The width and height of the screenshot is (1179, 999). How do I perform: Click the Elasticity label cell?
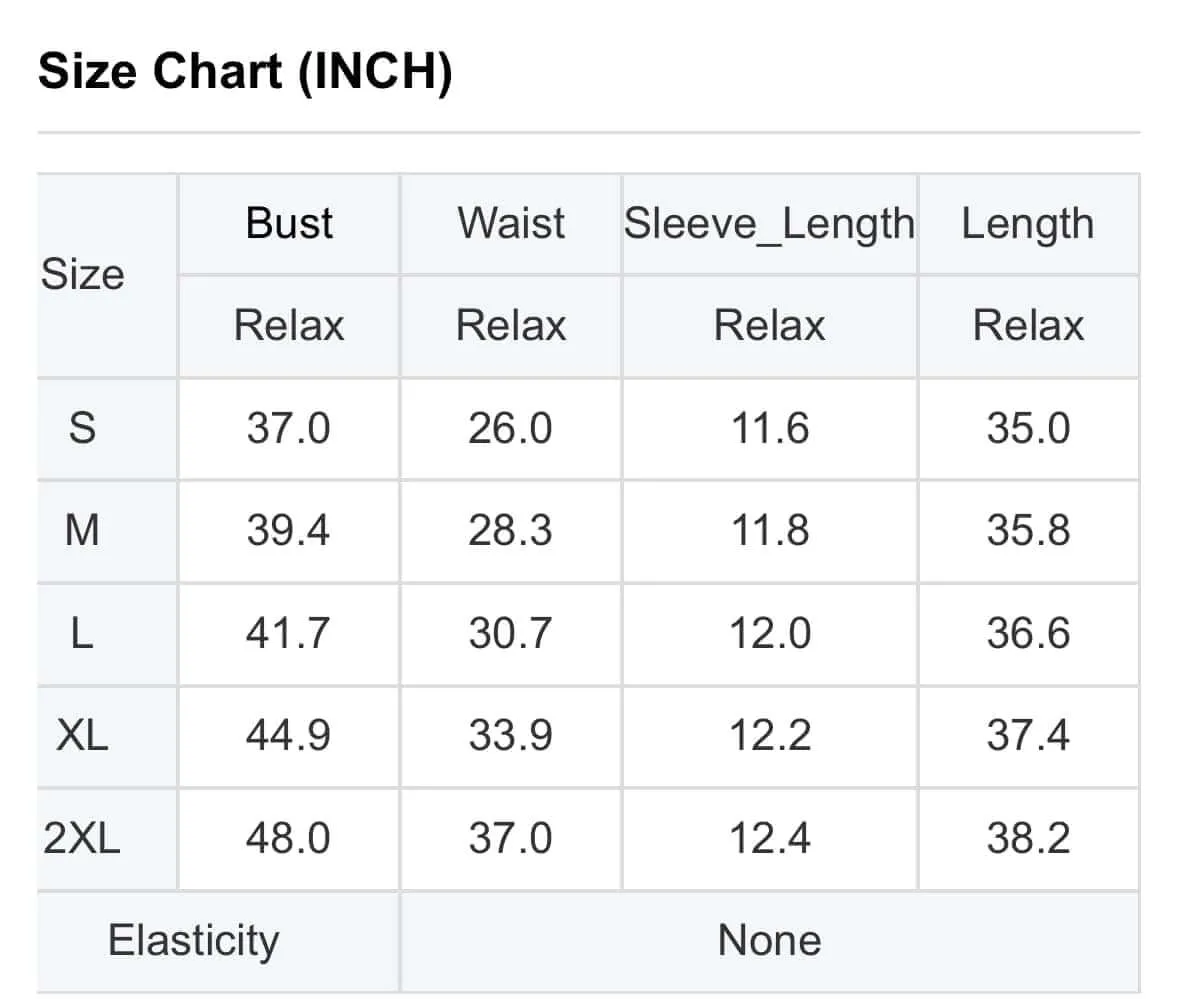coord(193,940)
